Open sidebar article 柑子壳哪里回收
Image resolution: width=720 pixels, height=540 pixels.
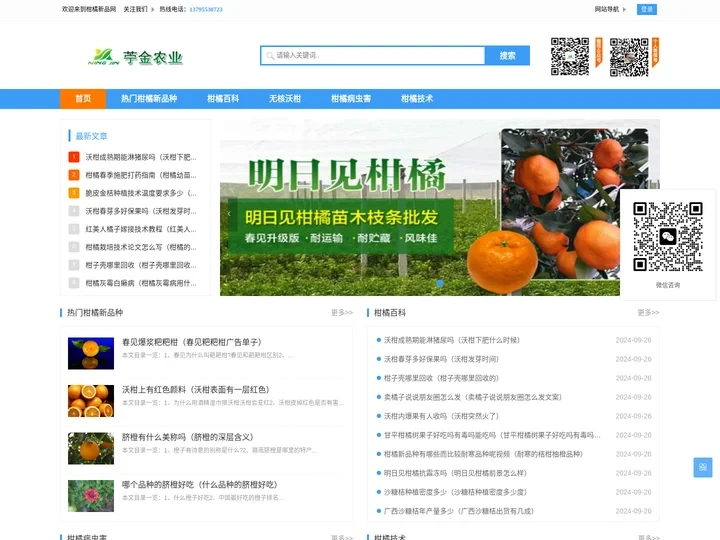click(141, 265)
